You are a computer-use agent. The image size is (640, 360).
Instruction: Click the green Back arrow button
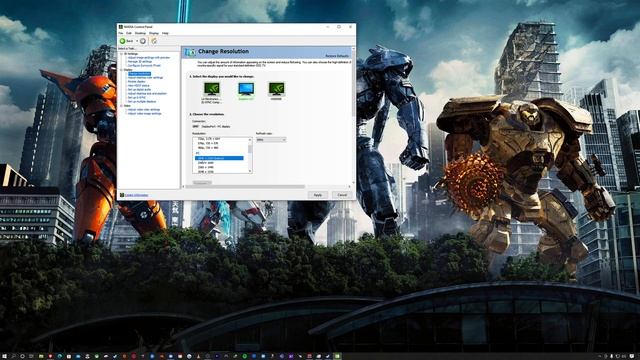point(122,41)
